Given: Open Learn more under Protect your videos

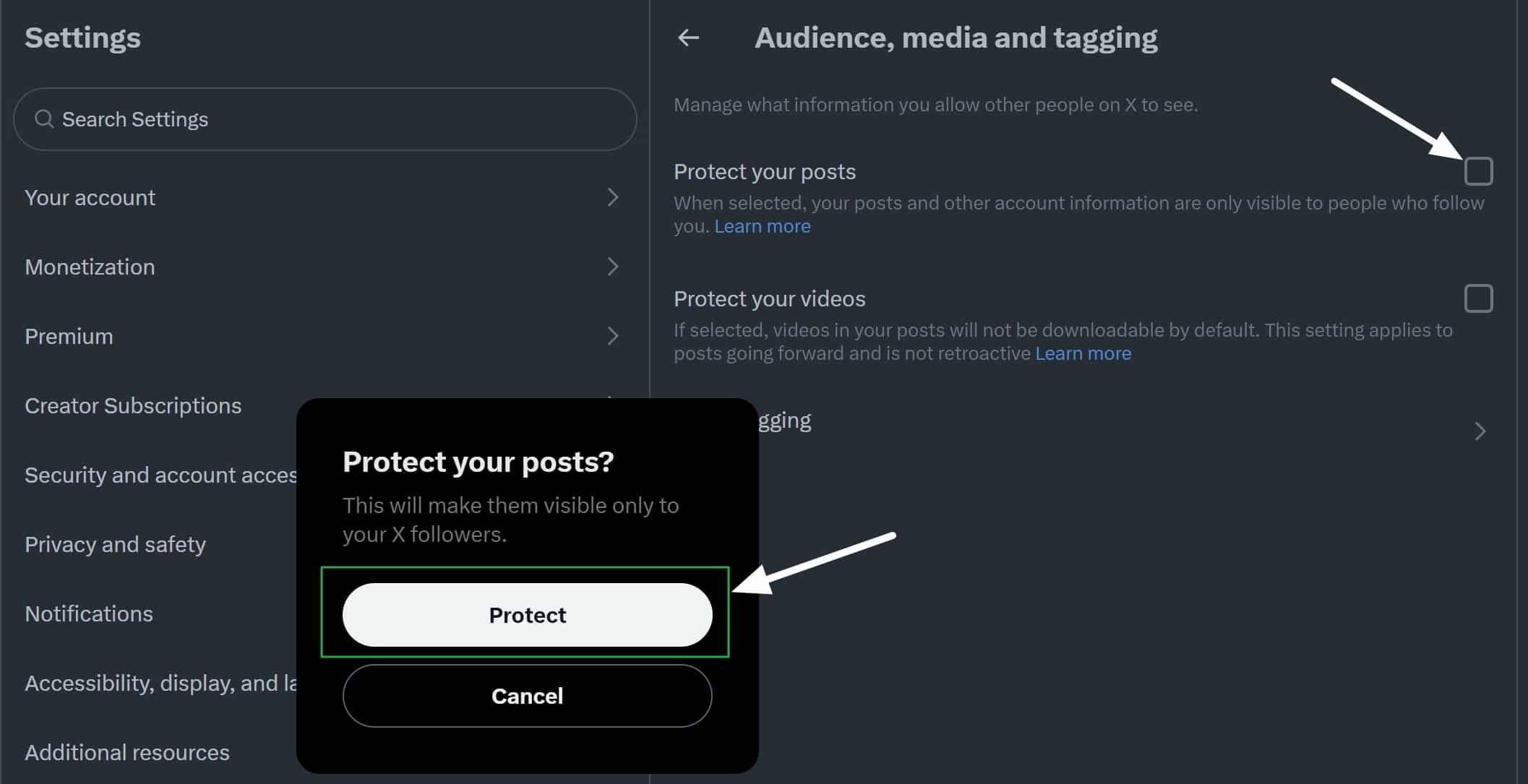Looking at the screenshot, I should click(1083, 353).
